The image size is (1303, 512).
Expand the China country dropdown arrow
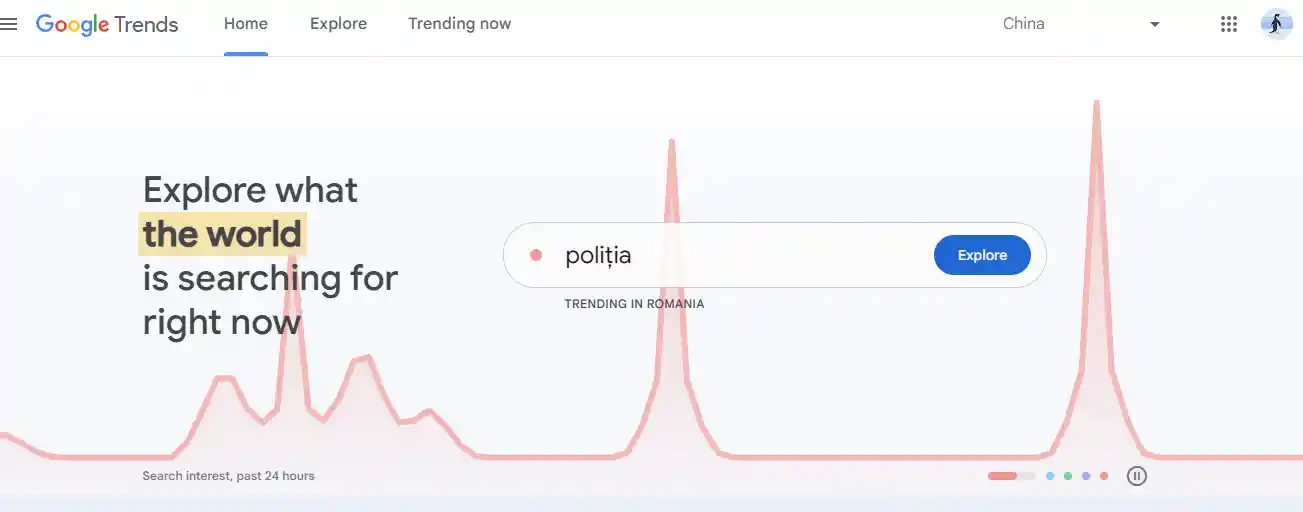[1155, 24]
